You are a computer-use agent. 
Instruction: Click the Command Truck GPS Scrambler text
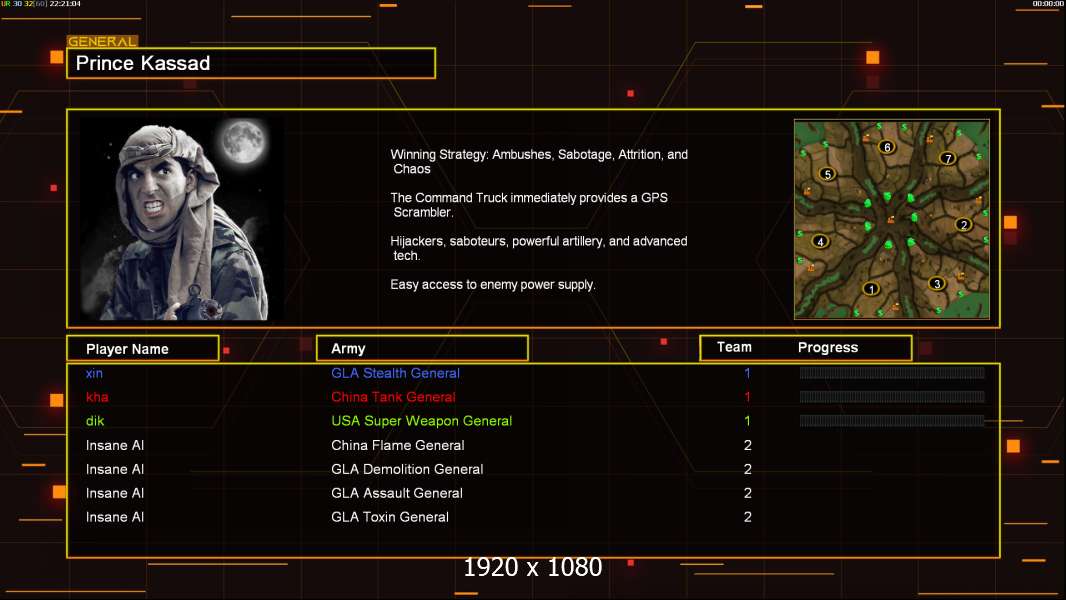(x=529, y=205)
